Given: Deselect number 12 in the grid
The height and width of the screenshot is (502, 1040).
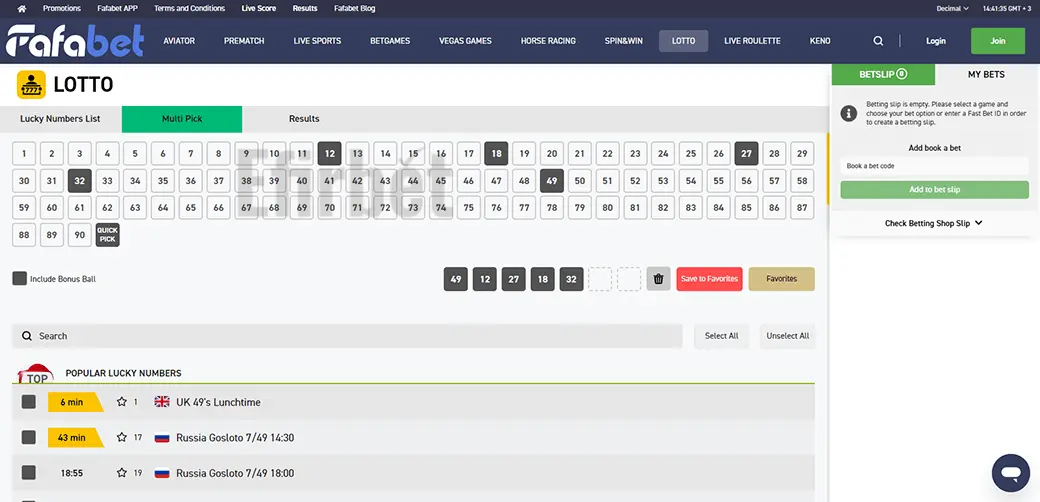Looking at the screenshot, I should tap(330, 153).
